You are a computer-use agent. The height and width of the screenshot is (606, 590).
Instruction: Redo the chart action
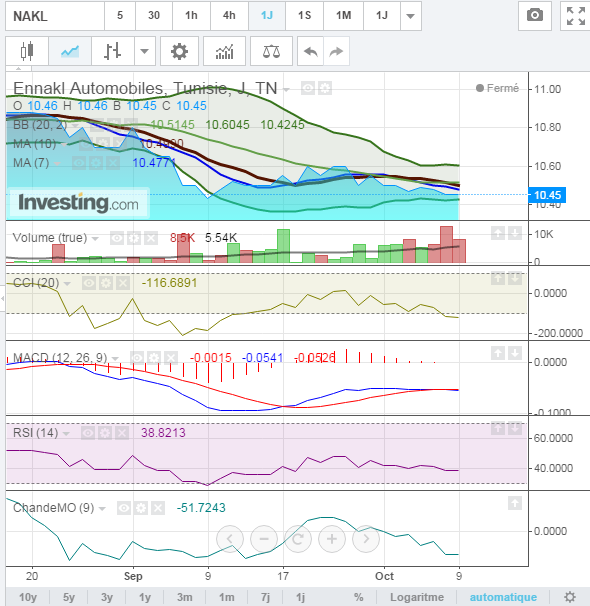337,51
